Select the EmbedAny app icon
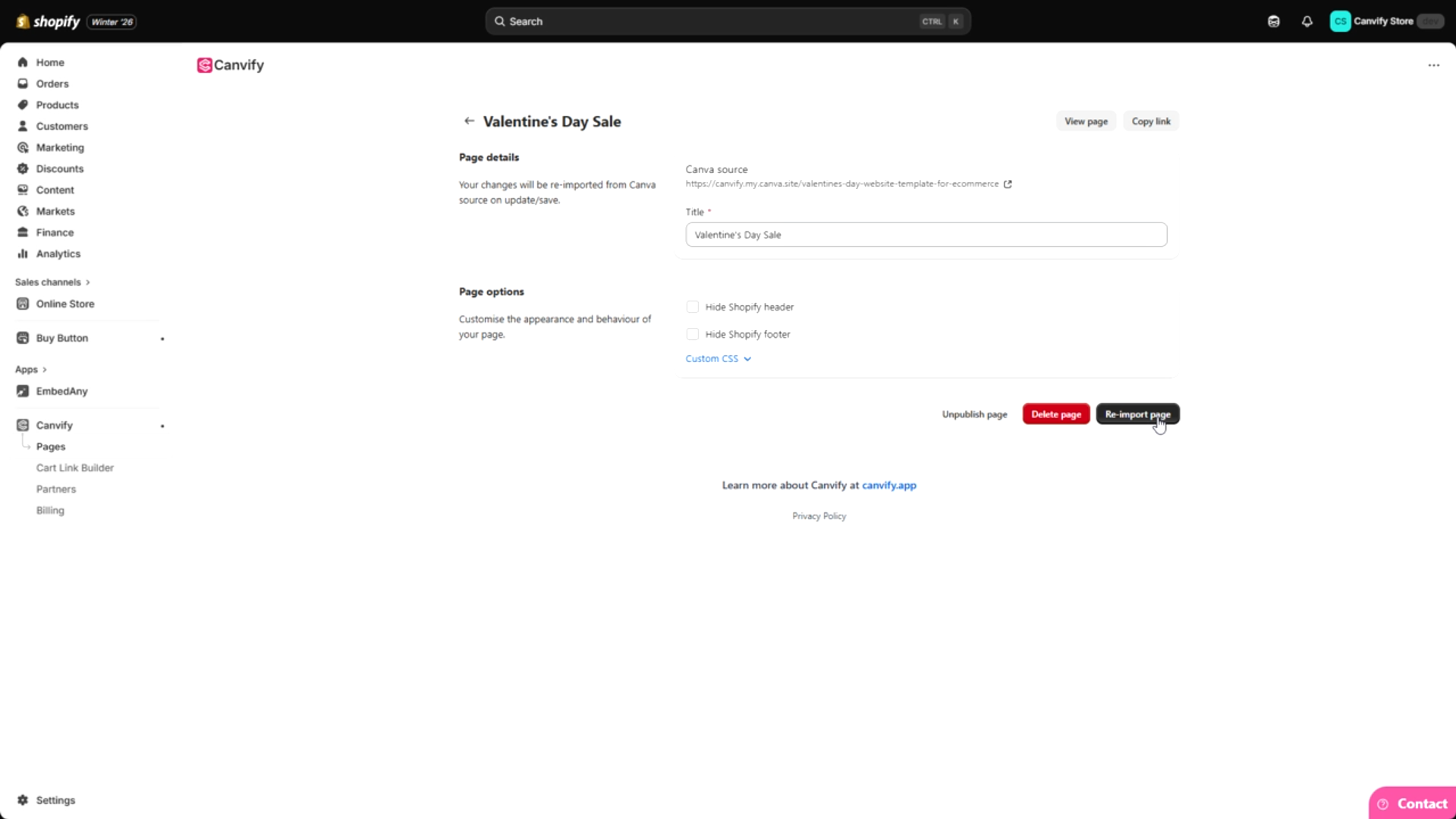The width and height of the screenshot is (1456, 819). coord(23,391)
